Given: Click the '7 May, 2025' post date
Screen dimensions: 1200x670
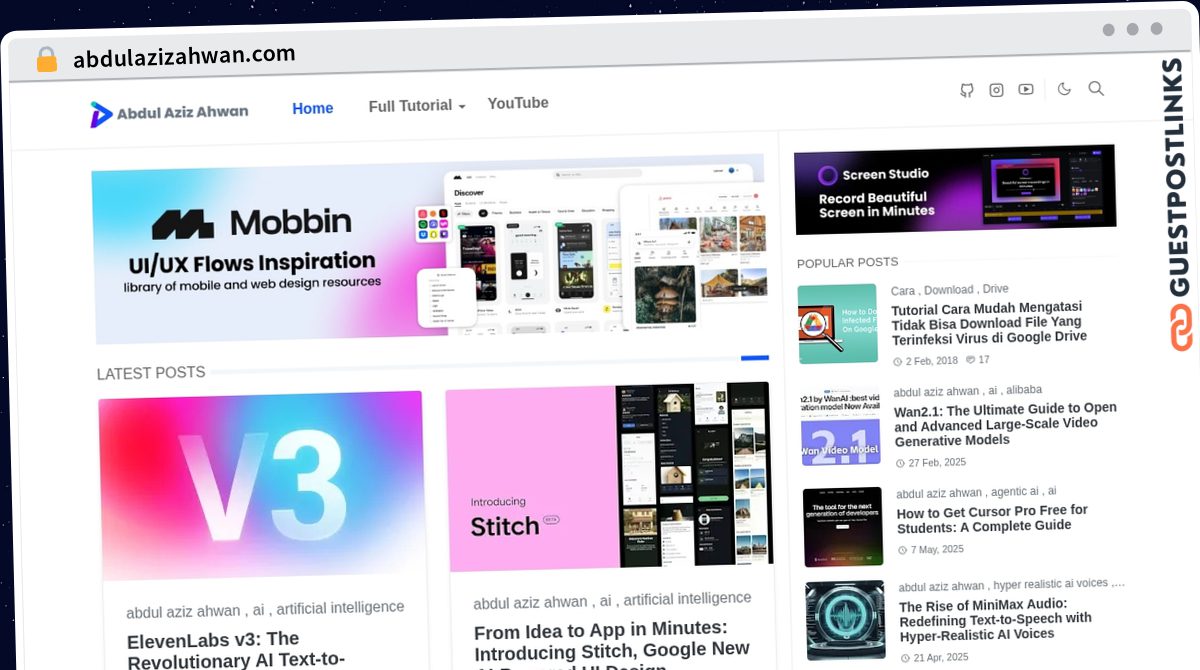Looking at the screenshot, I should click(x=931, y=550).
